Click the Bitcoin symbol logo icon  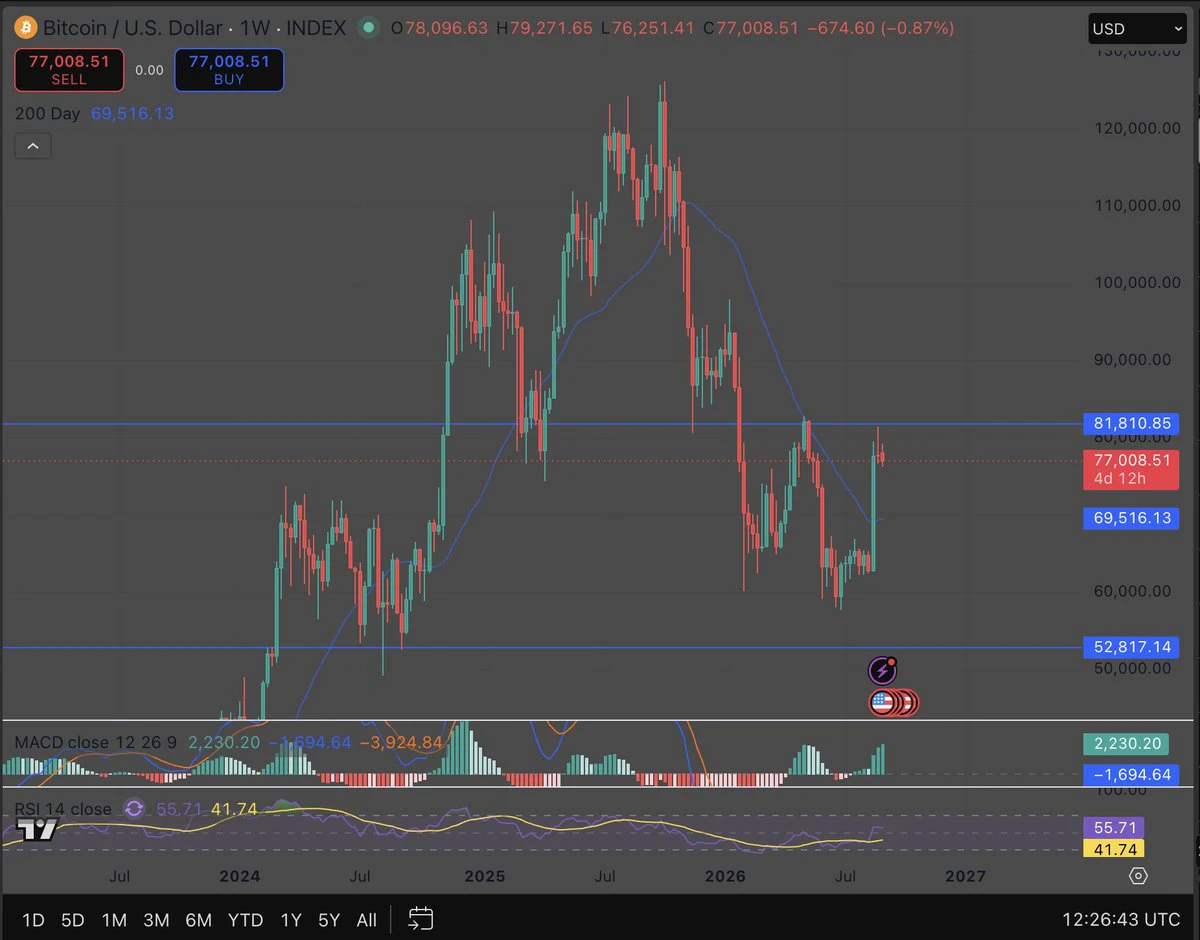click(25, 28)
